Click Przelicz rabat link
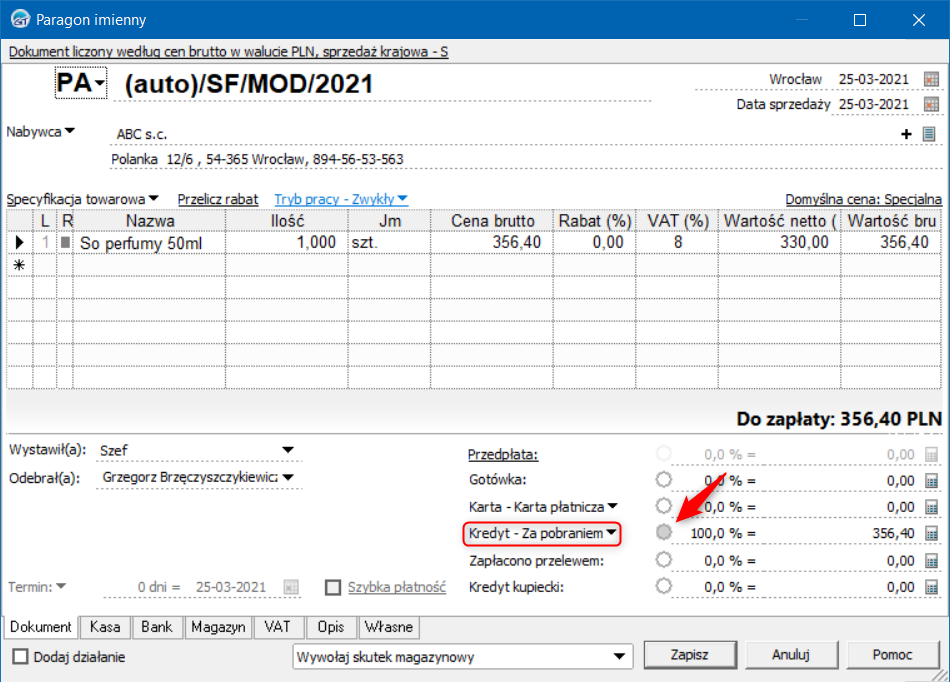Viewport: 950px width, 682px height. 218,199
